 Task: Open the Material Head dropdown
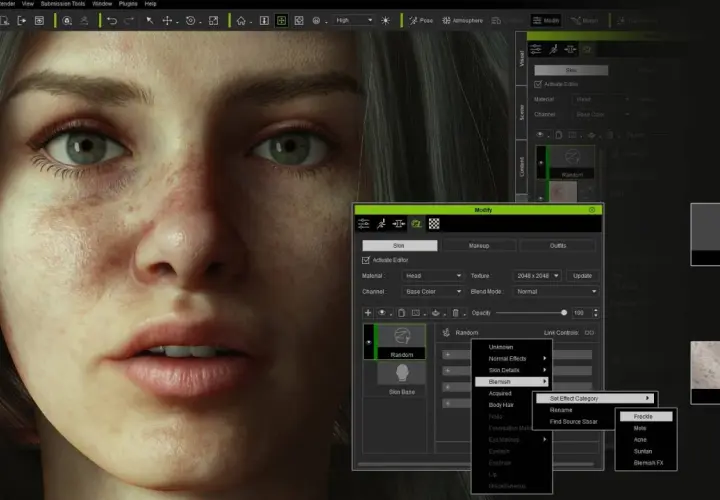pyautogui.click(x=433, y=275)
